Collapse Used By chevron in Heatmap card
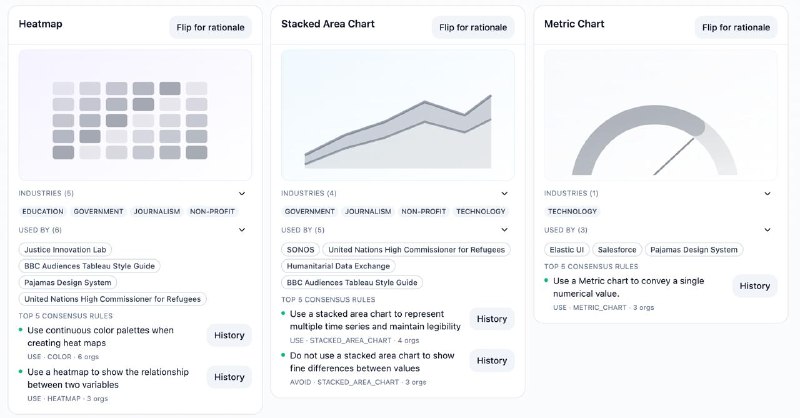800x418 pixels. click(x=242, y=230)
